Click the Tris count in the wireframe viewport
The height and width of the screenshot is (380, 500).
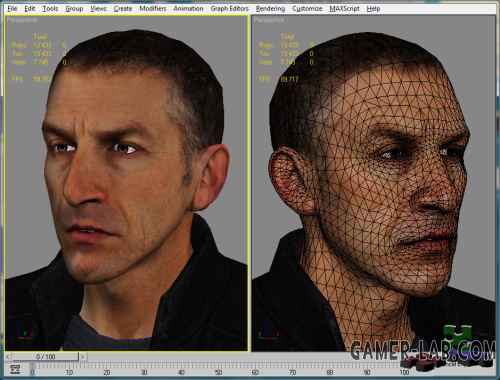tap(289, 54)
